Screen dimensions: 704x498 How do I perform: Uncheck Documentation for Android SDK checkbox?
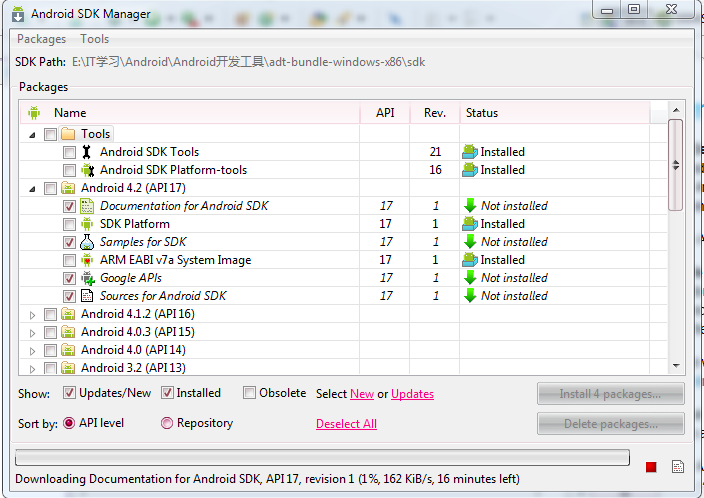[x=69, y=206]
